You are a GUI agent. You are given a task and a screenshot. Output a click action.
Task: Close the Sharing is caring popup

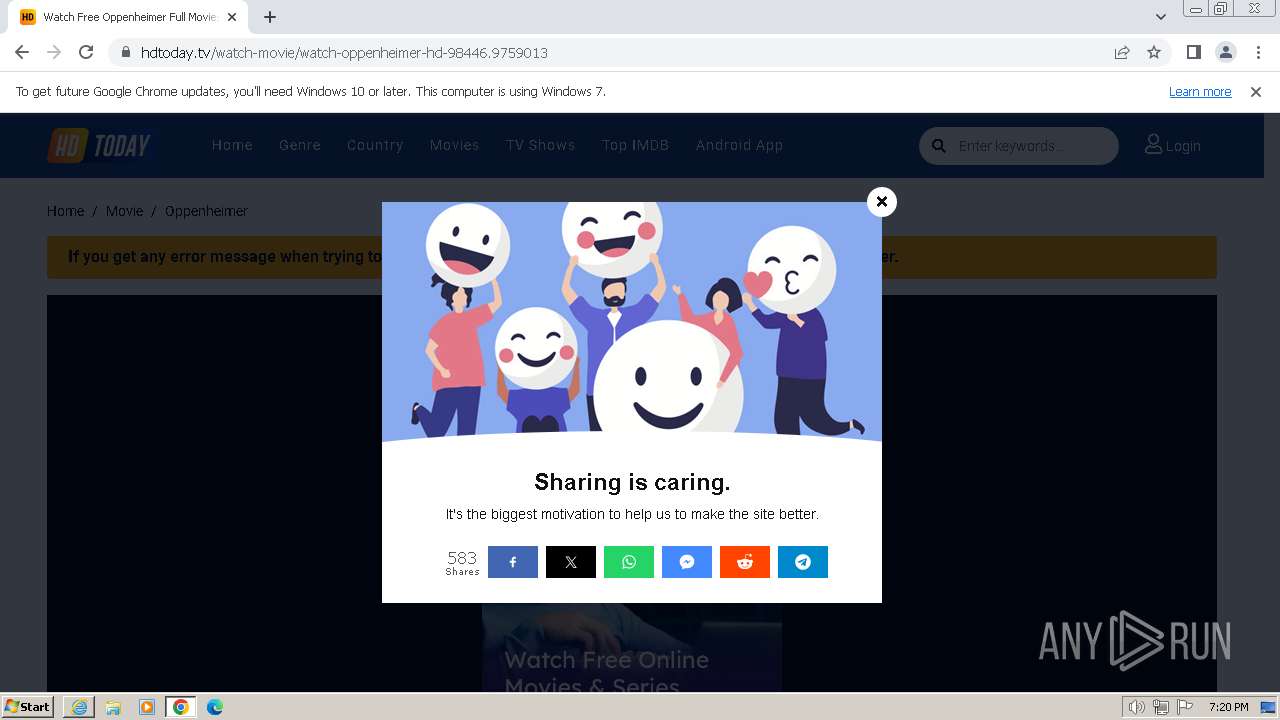pos(881,202)
